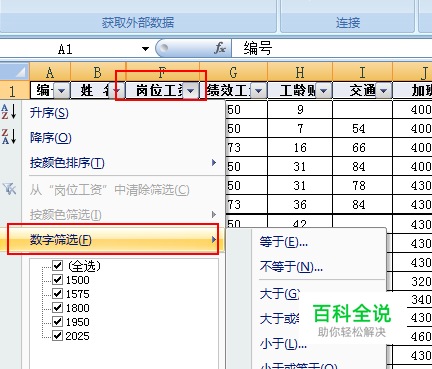Viewport: 432px width, 369px height.
Task: Sort ascending with 升序(S)
Action: (49, 113)
